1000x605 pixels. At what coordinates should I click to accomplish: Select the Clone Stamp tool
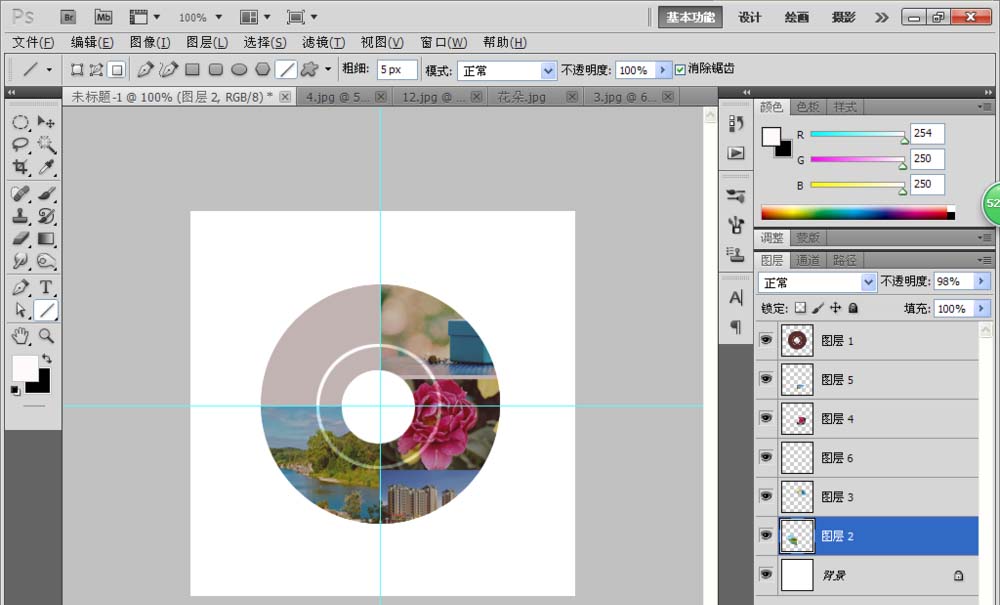point(20,215)
